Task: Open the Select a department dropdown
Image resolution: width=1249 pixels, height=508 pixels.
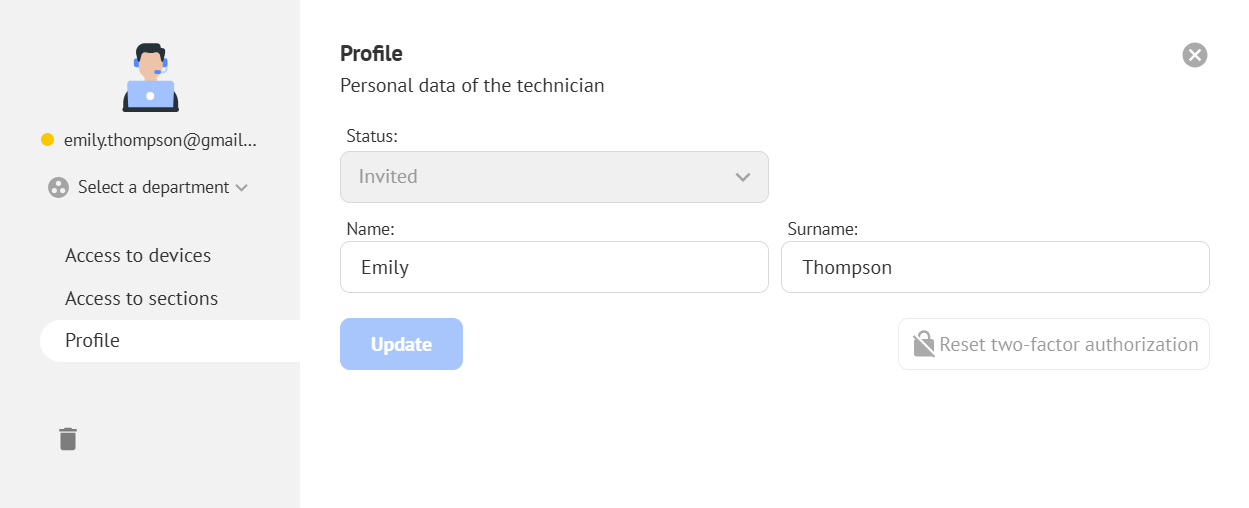Action: 154,187
